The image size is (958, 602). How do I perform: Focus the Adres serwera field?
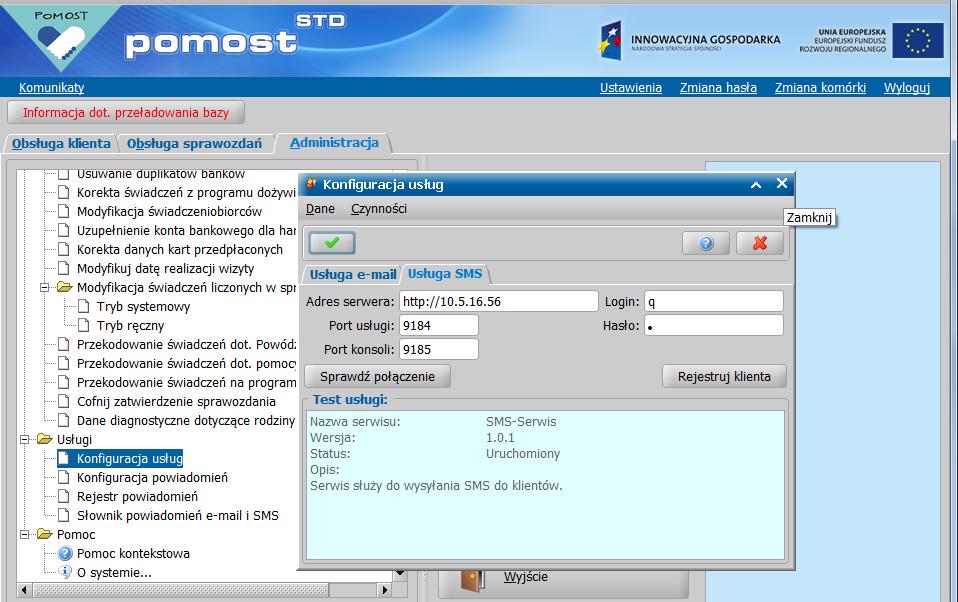point(499,301)
